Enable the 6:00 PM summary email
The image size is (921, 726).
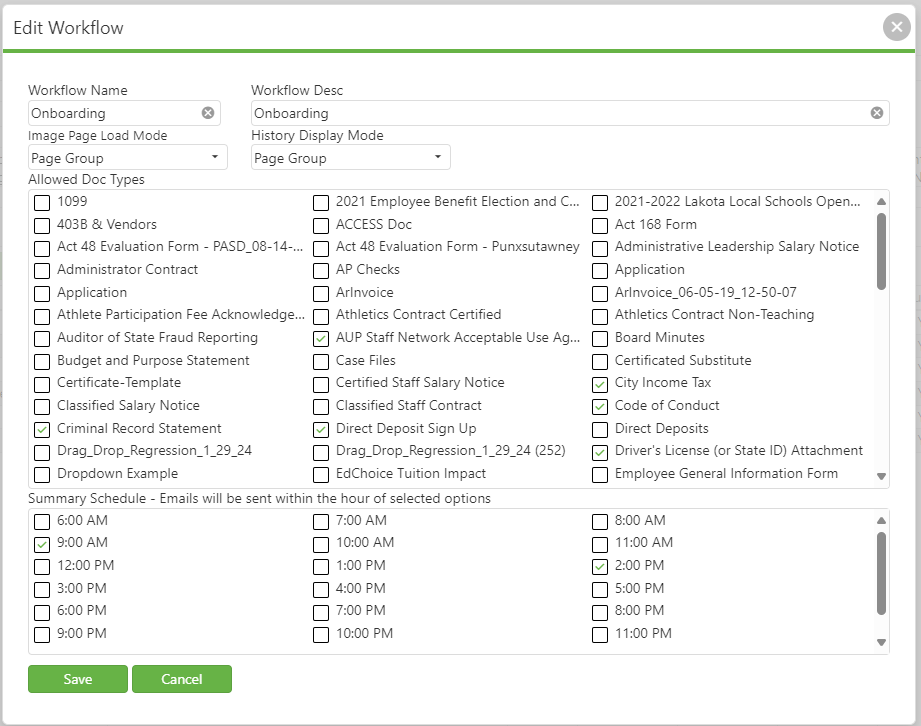click(42, 613)
